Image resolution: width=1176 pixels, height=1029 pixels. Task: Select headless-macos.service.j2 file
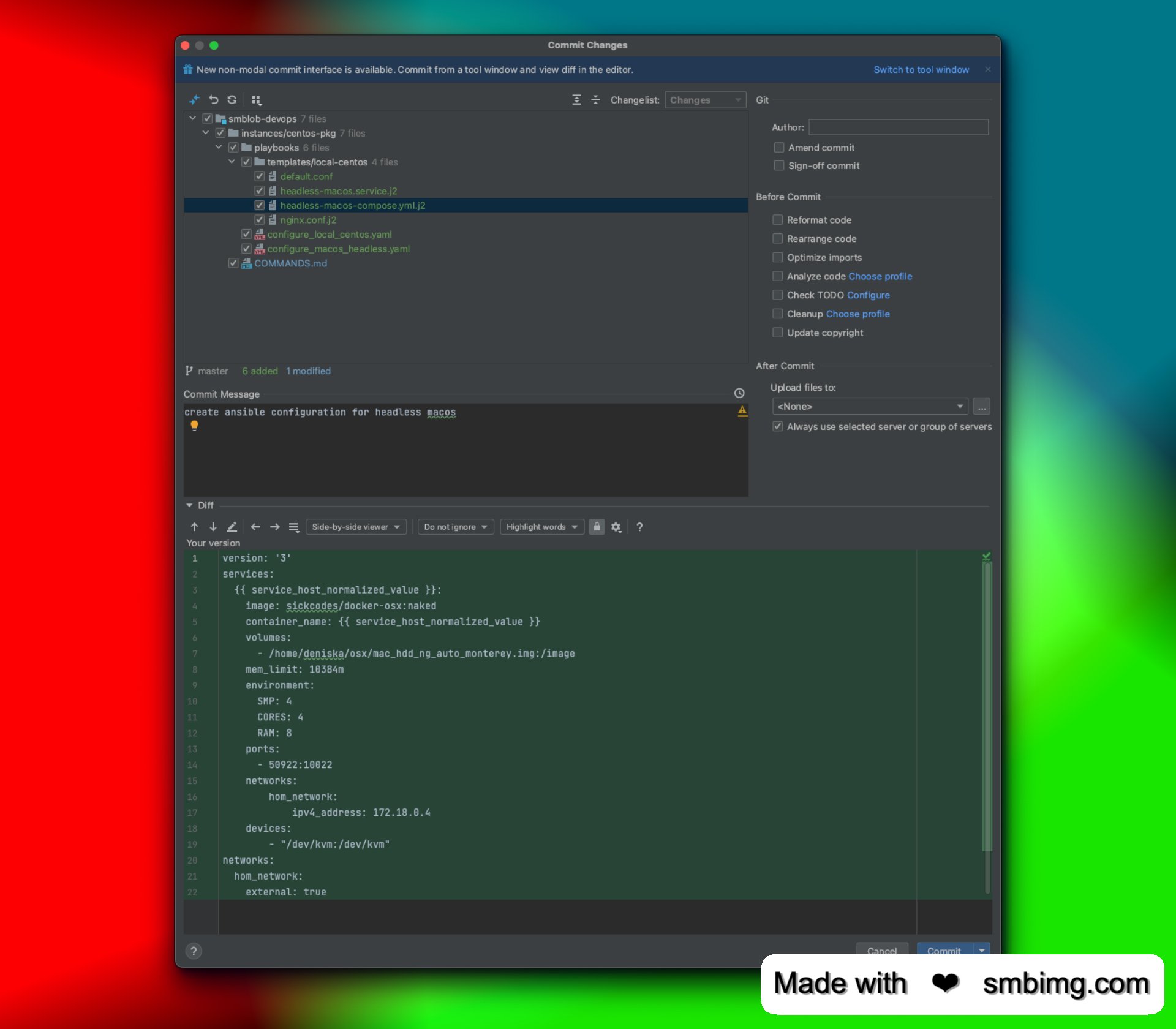tap(338, 190)
